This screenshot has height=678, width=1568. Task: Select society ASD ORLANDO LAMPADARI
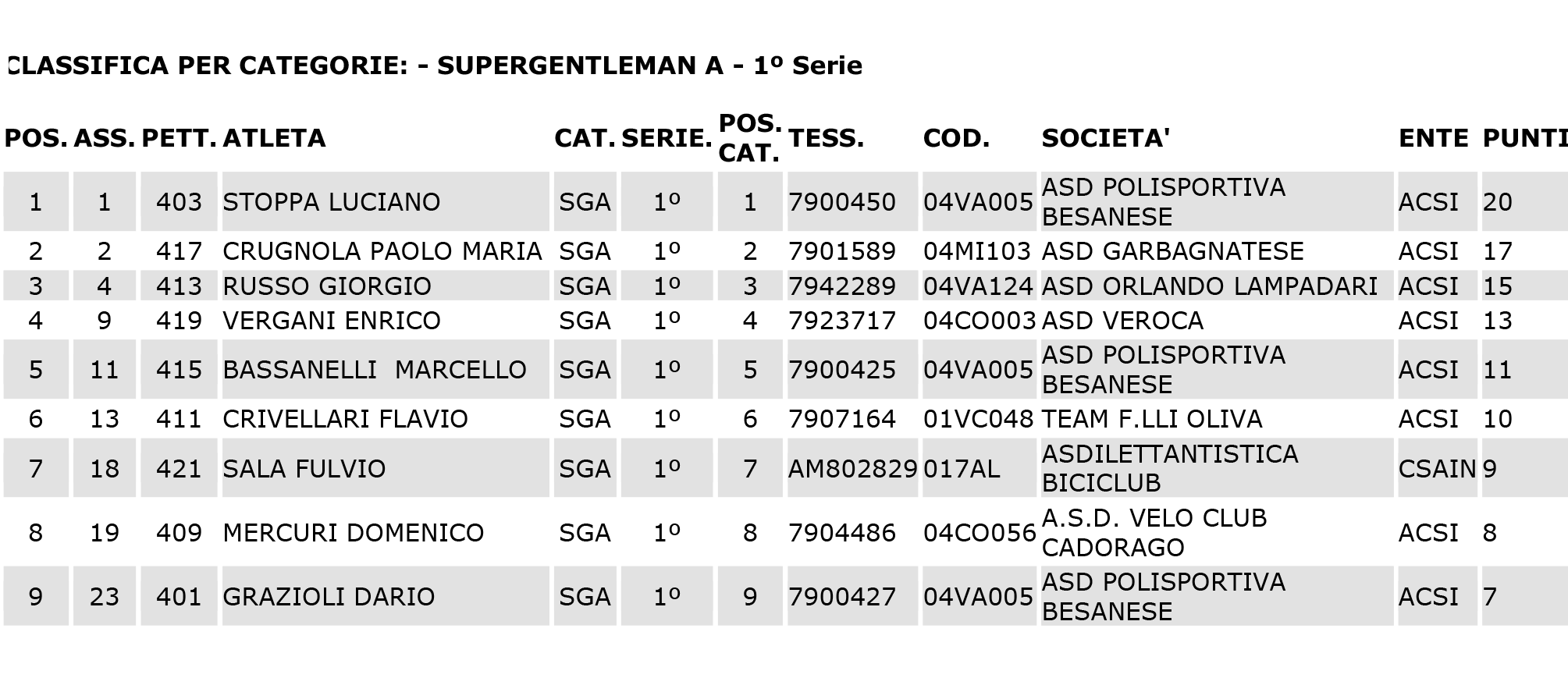tap(1210, 286)
